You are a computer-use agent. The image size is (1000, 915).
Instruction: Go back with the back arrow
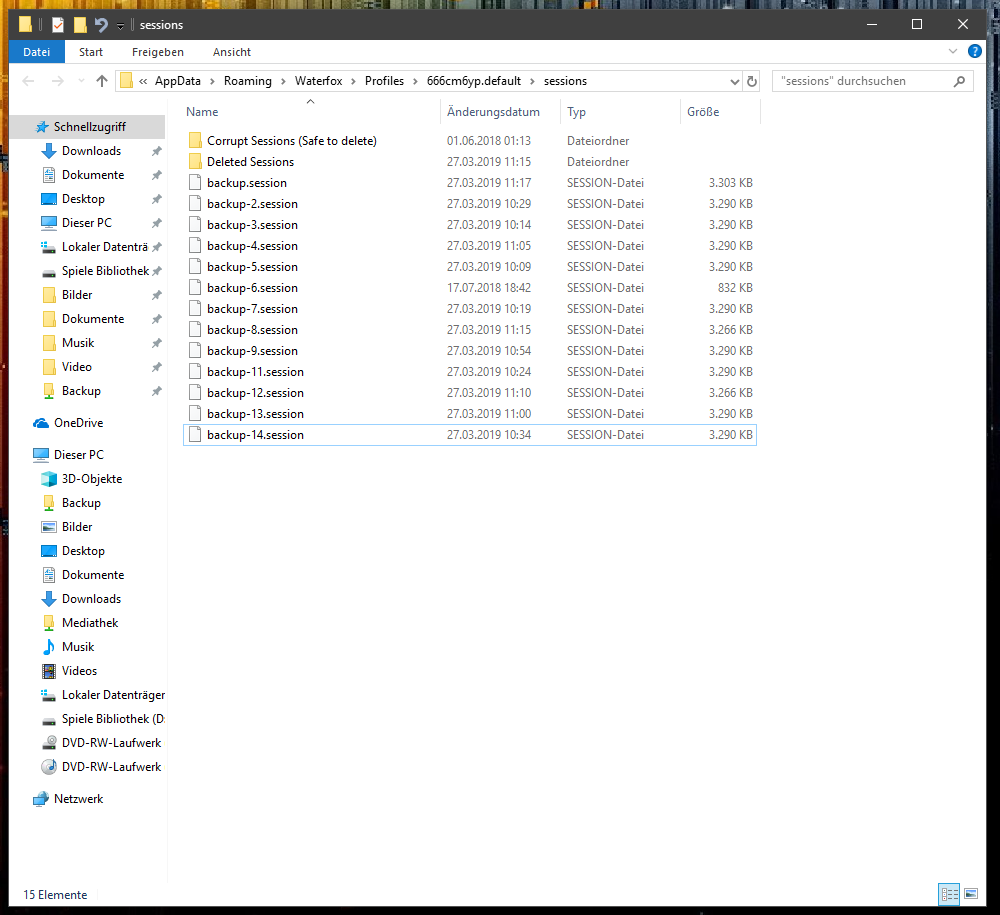pyautogui.click(x=28, y=81)
